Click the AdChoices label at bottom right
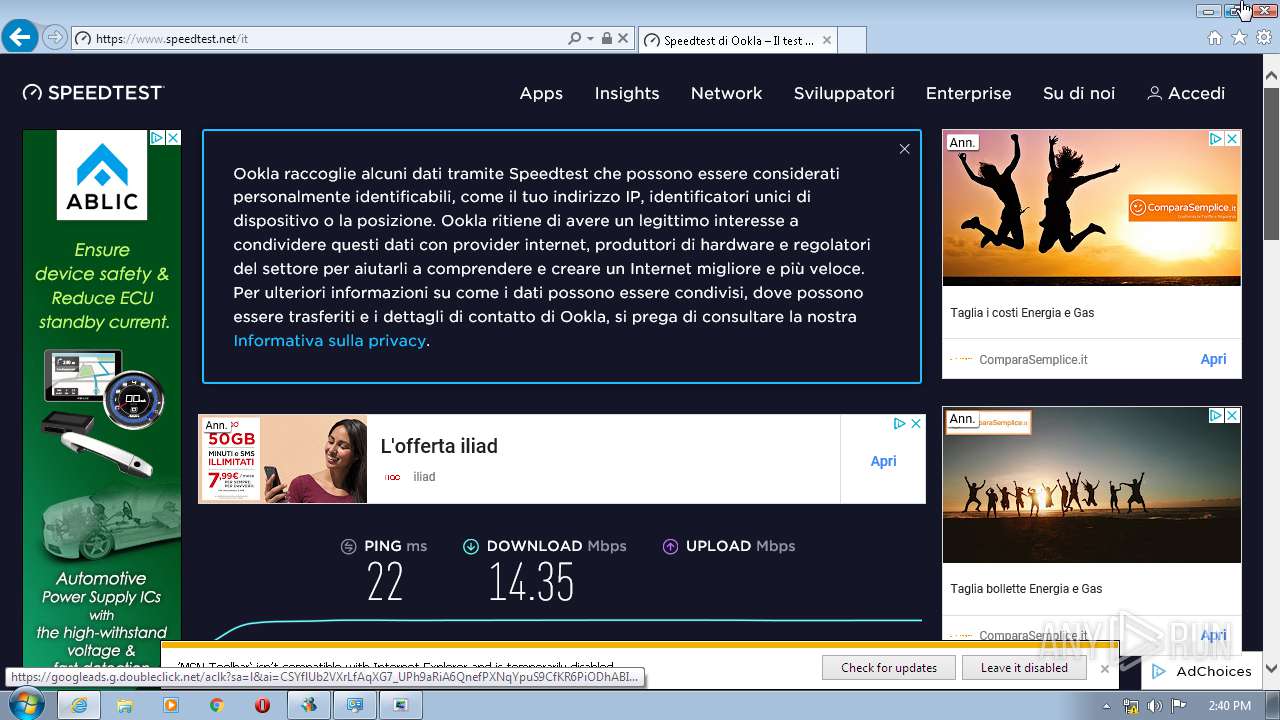This screenshot has width=1280, height=720. pos(1213,671)
